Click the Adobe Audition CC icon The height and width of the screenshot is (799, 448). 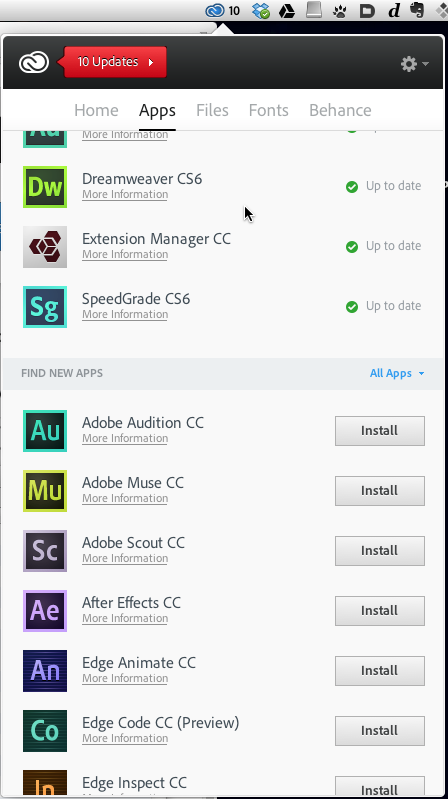tap(45, 431)
